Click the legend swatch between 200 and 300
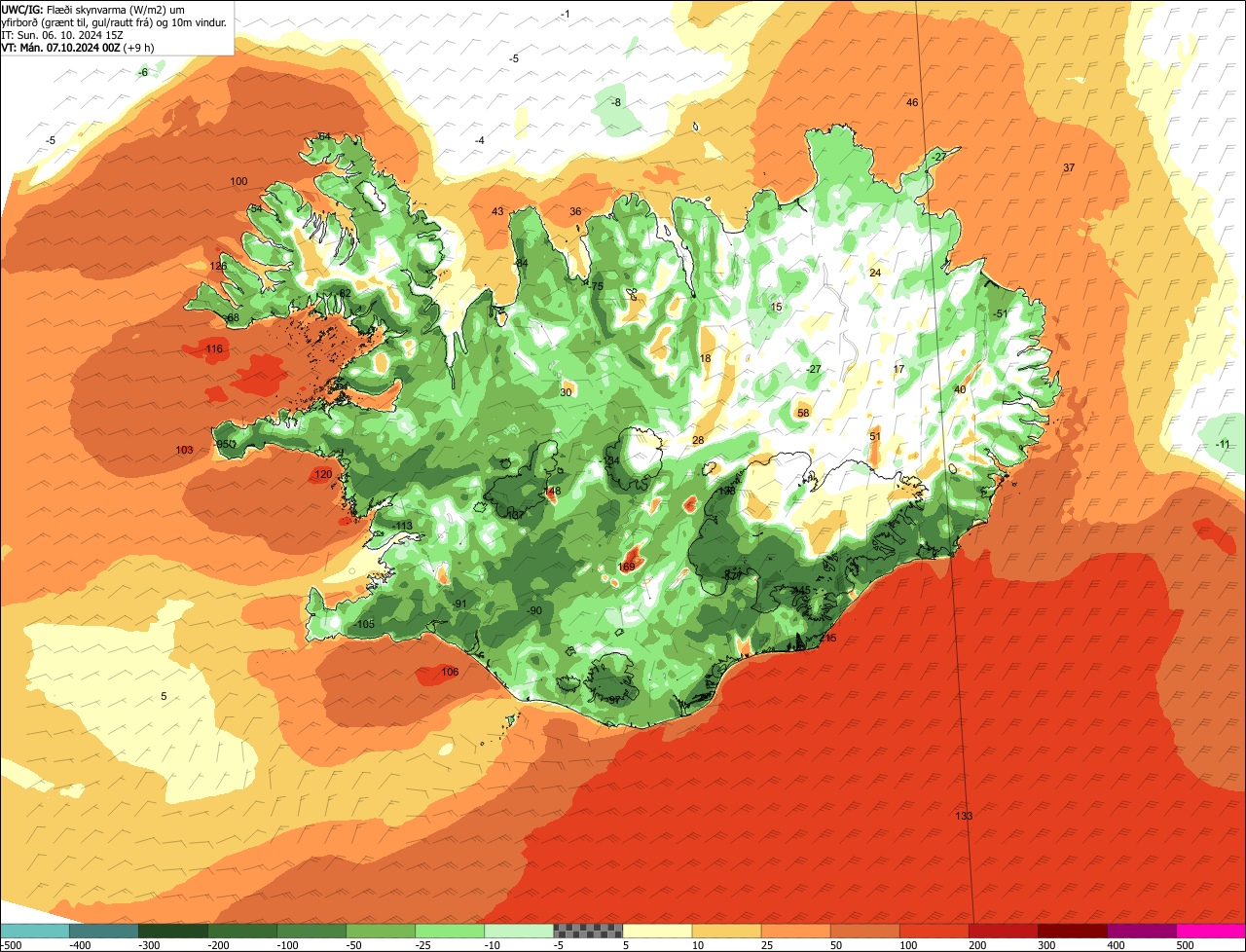Image resolution: width=1246 pixels, height=952 pixels. [x=1004, y=931]
